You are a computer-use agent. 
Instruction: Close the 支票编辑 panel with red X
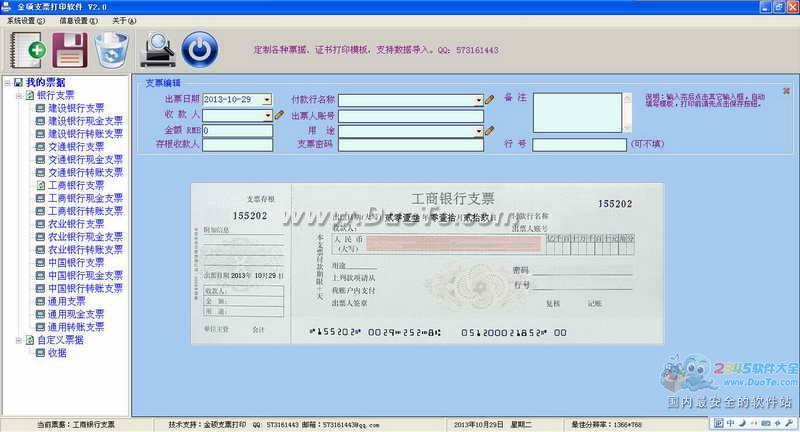click(x=786, y=91)
